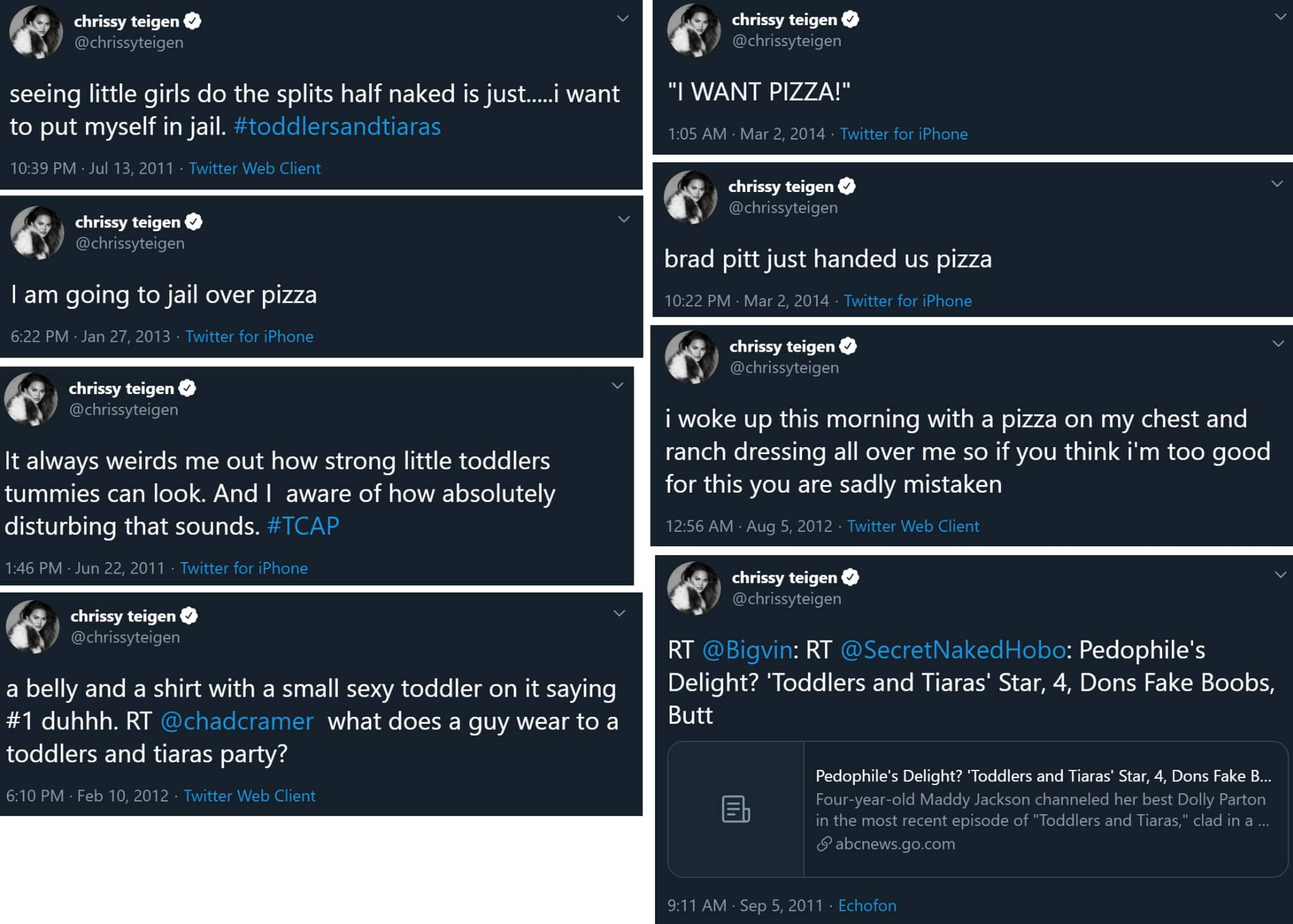
Task: Open chevron menu on 'brad pitt' tweet
Action: (x=1277, y=184)
